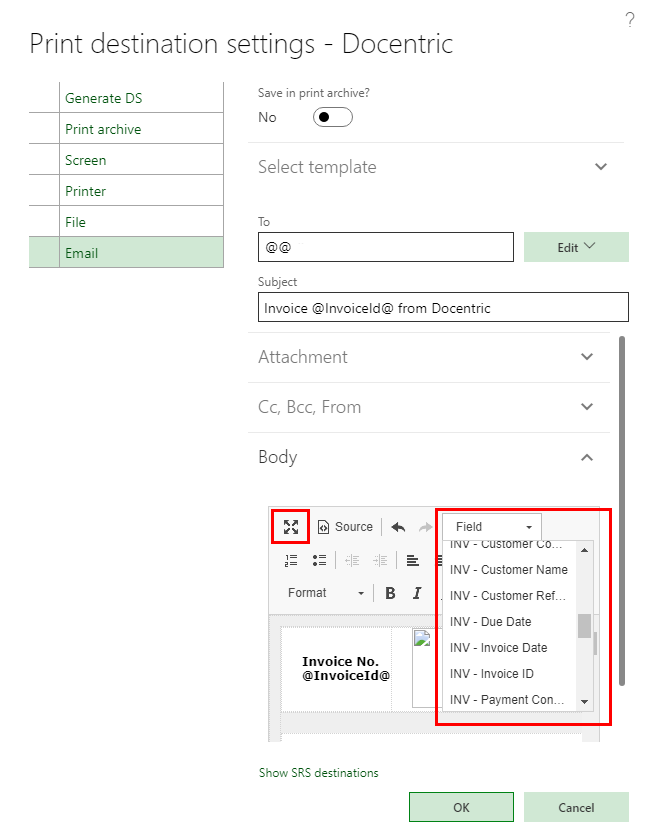Click the Field list scrollbar thumb

[x=585, y=626]
